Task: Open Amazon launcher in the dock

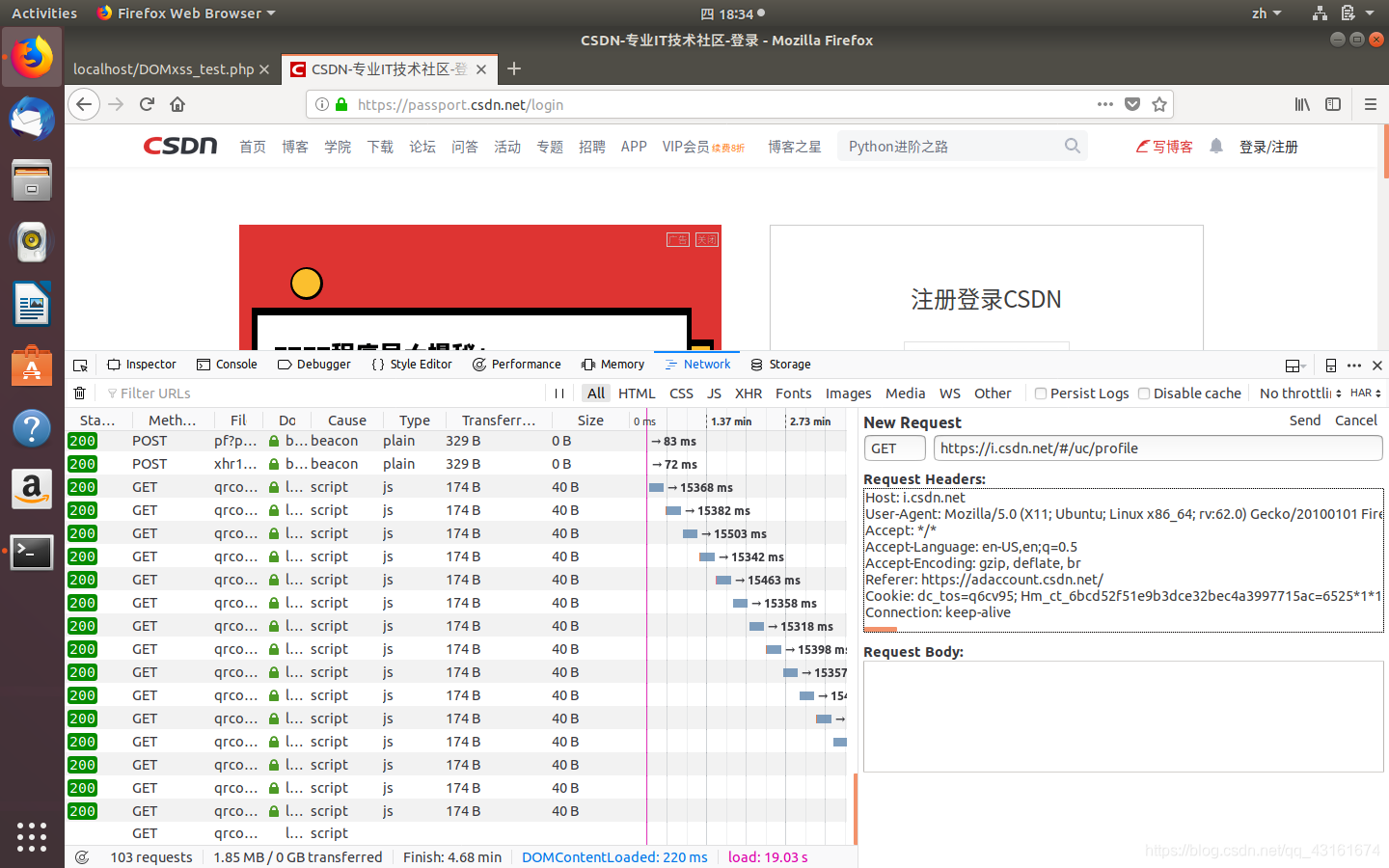Action: pos(32,490)
